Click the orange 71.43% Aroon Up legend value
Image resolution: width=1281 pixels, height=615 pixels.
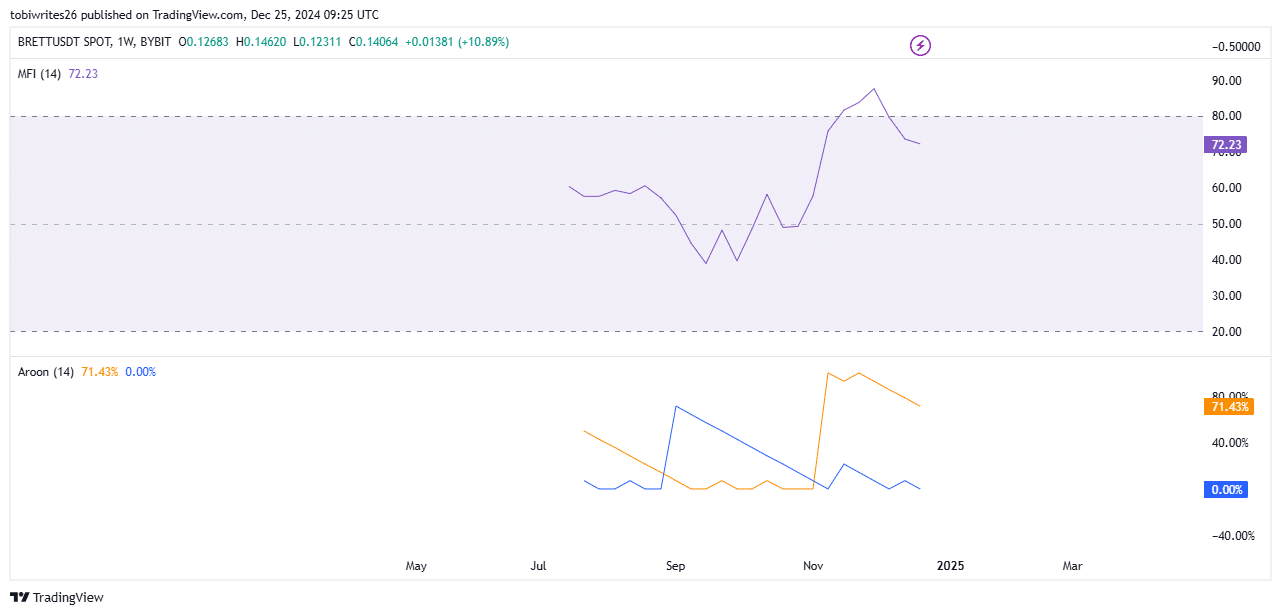(x=99, y=372)
